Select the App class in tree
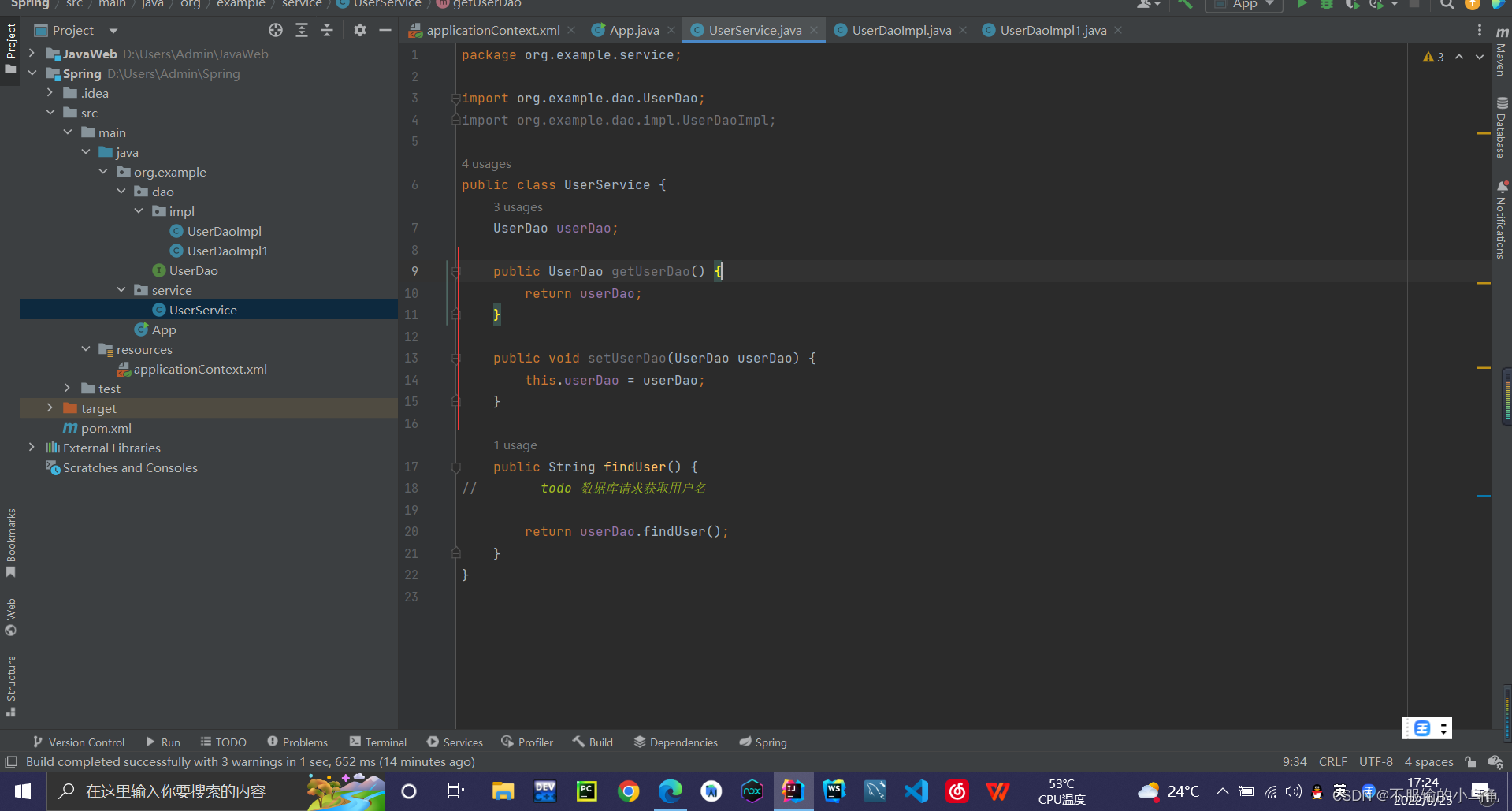This screenshot has width=1512, height=811. coord(155,329)
